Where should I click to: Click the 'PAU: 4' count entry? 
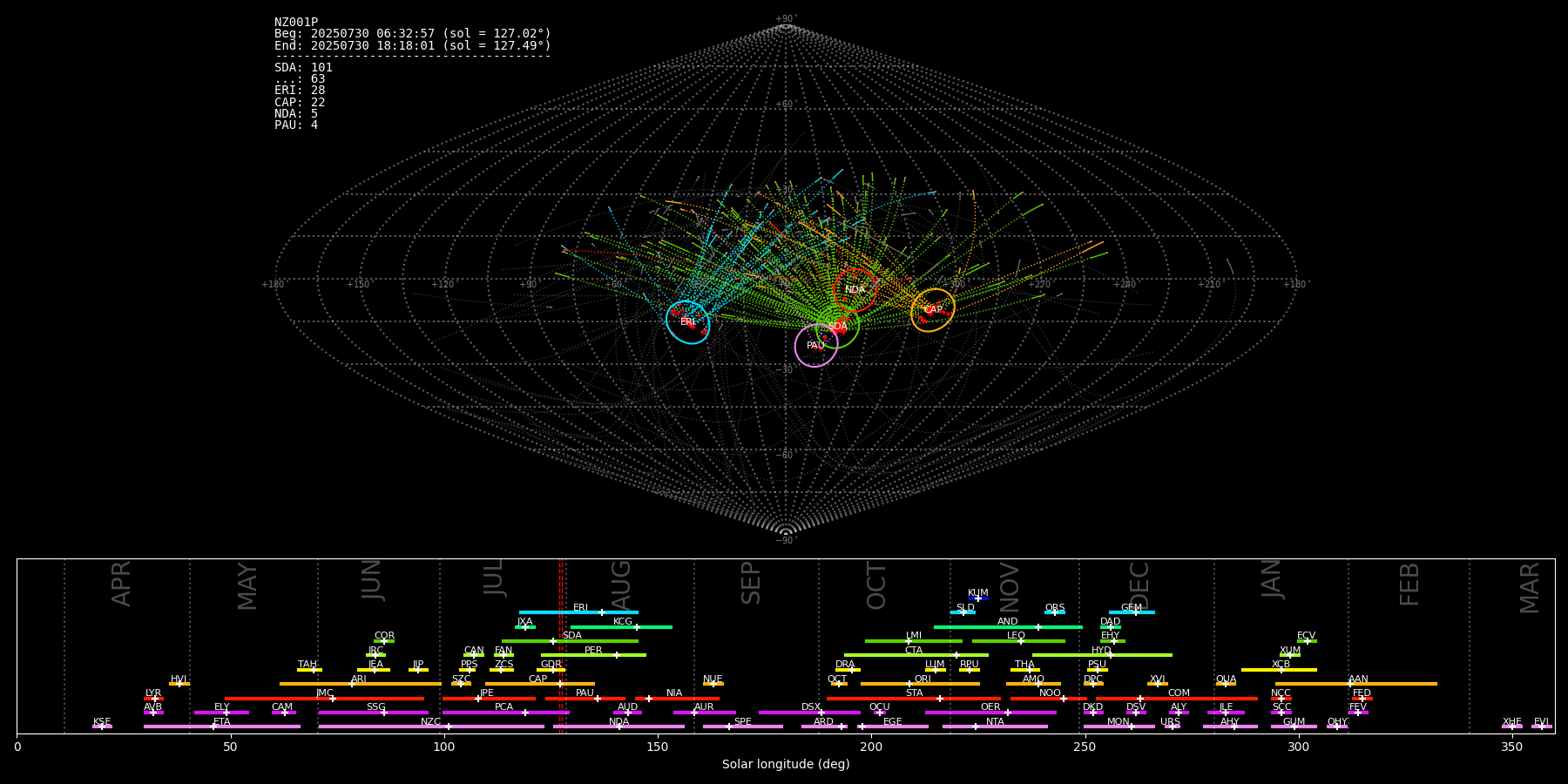tap(296, 125)
